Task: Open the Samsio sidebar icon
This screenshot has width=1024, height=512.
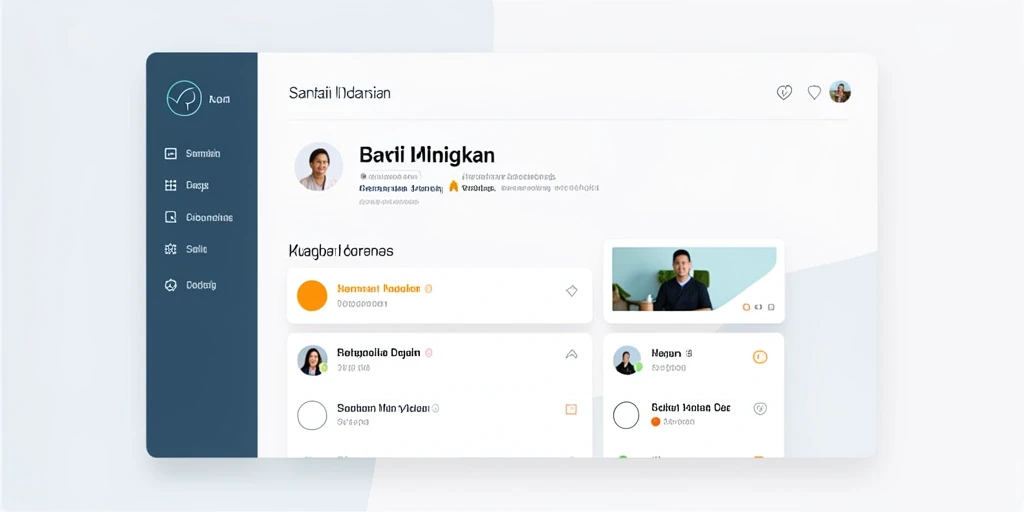Action: [170, 154]
